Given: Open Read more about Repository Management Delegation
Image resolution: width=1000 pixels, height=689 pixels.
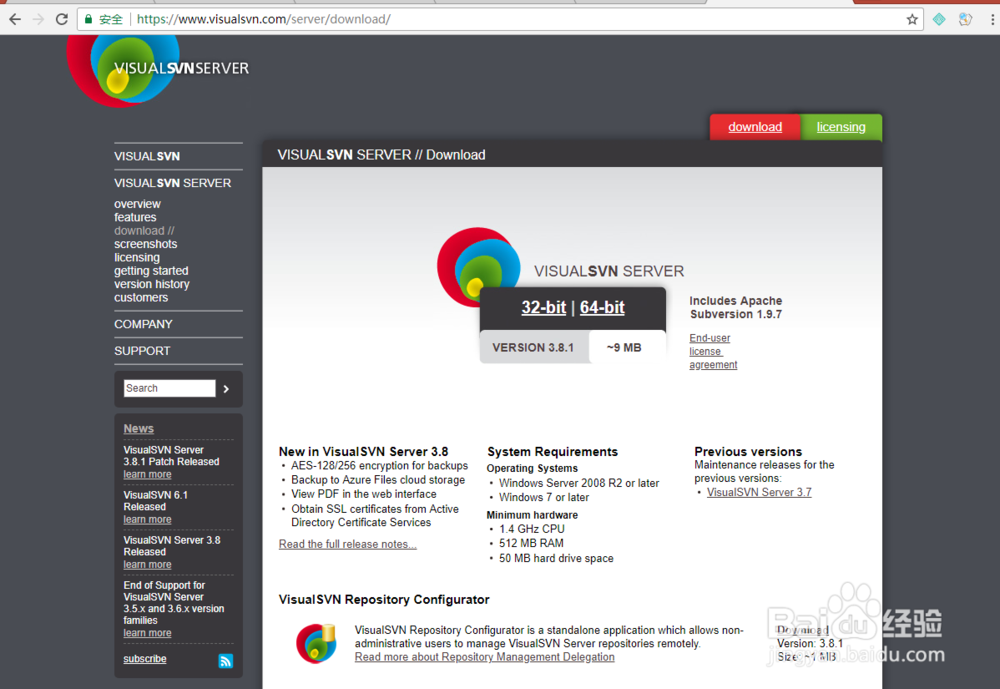Looking at the screenshot, I should tap(485, 657).
